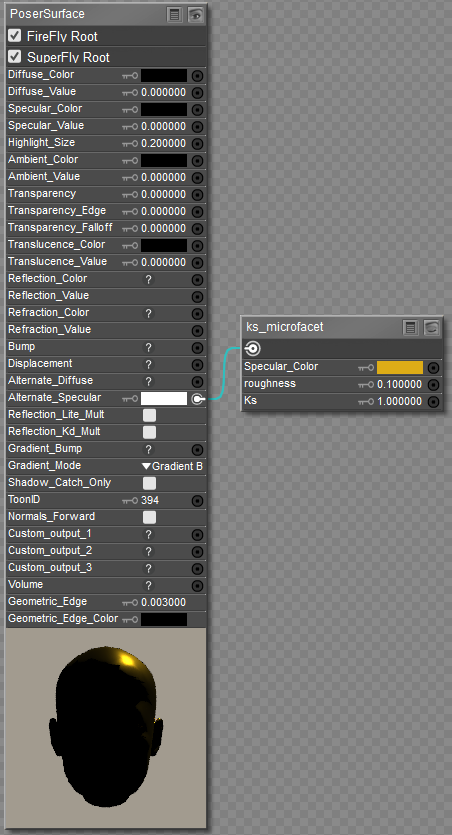Click the ks_microfacet node output connector

253,349
